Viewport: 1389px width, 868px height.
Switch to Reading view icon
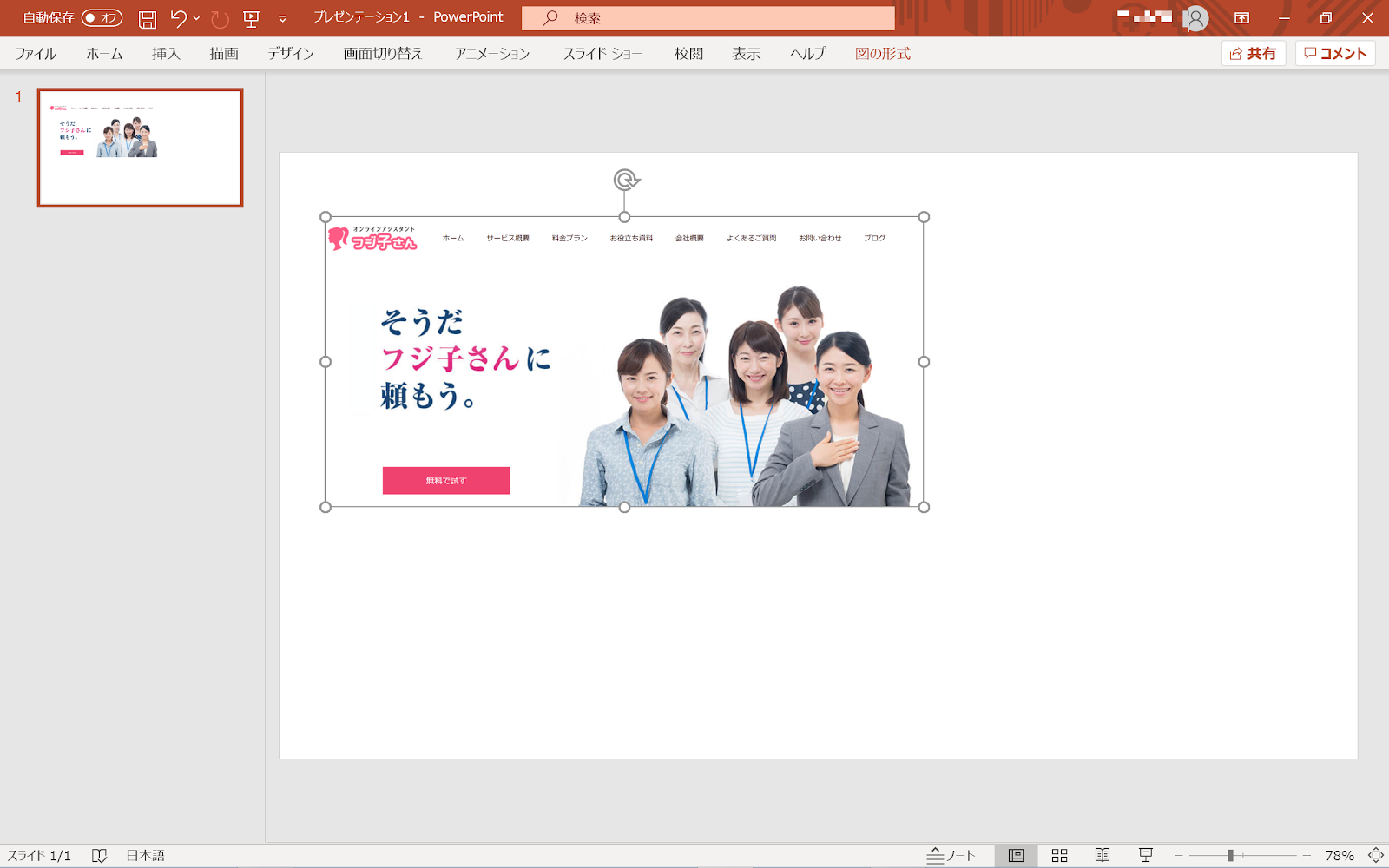1103,856
